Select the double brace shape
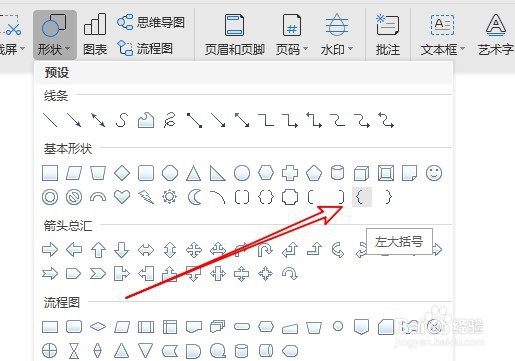Viewport: 515px width, 361px height. point(266,197)
